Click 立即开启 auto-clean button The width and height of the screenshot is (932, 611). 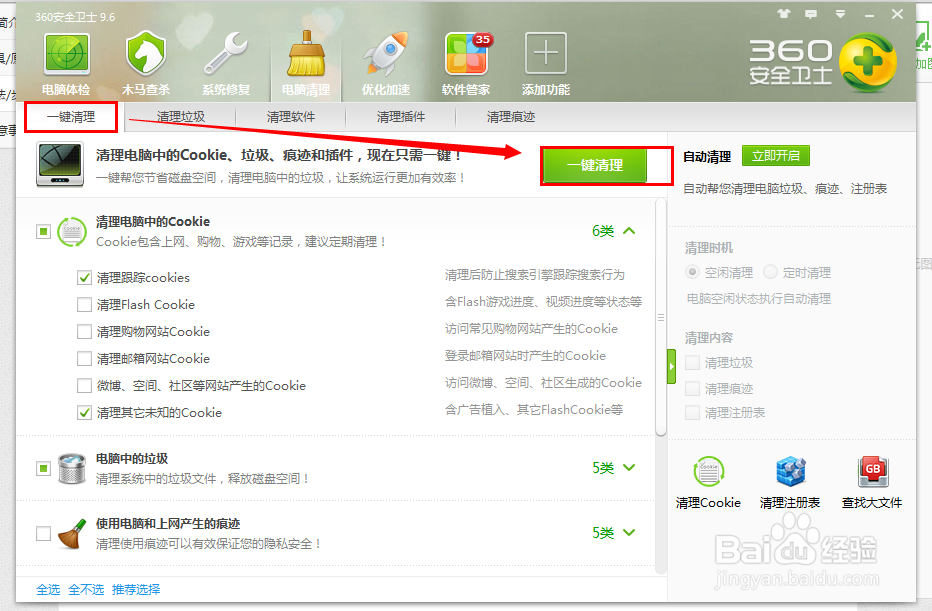[x=776, y=156]
